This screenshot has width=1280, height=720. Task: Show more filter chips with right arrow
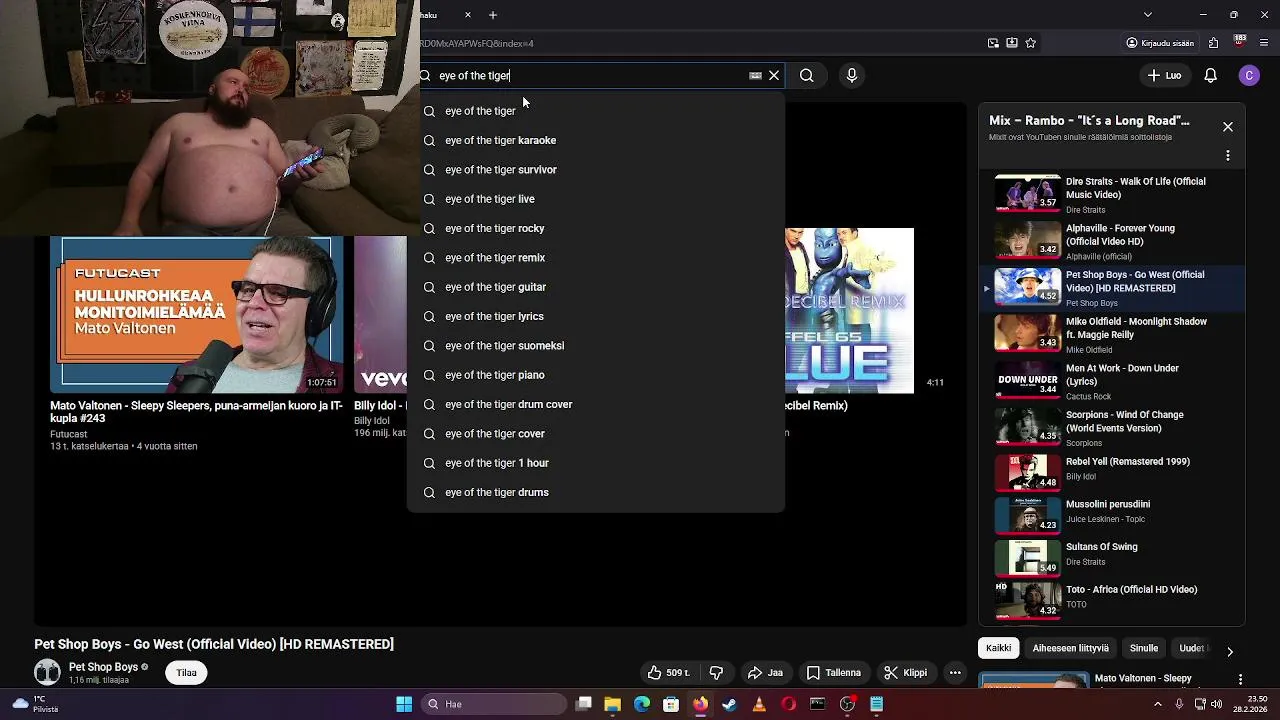(1230, 651)
